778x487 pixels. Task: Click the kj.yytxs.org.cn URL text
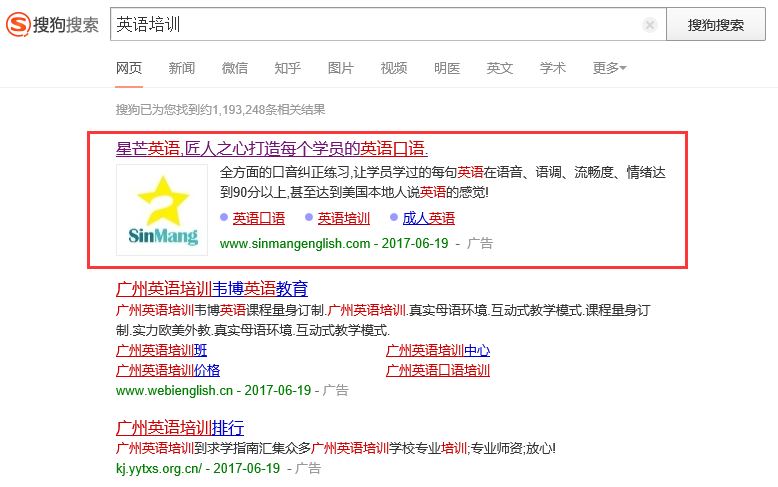tap(159, 469)
